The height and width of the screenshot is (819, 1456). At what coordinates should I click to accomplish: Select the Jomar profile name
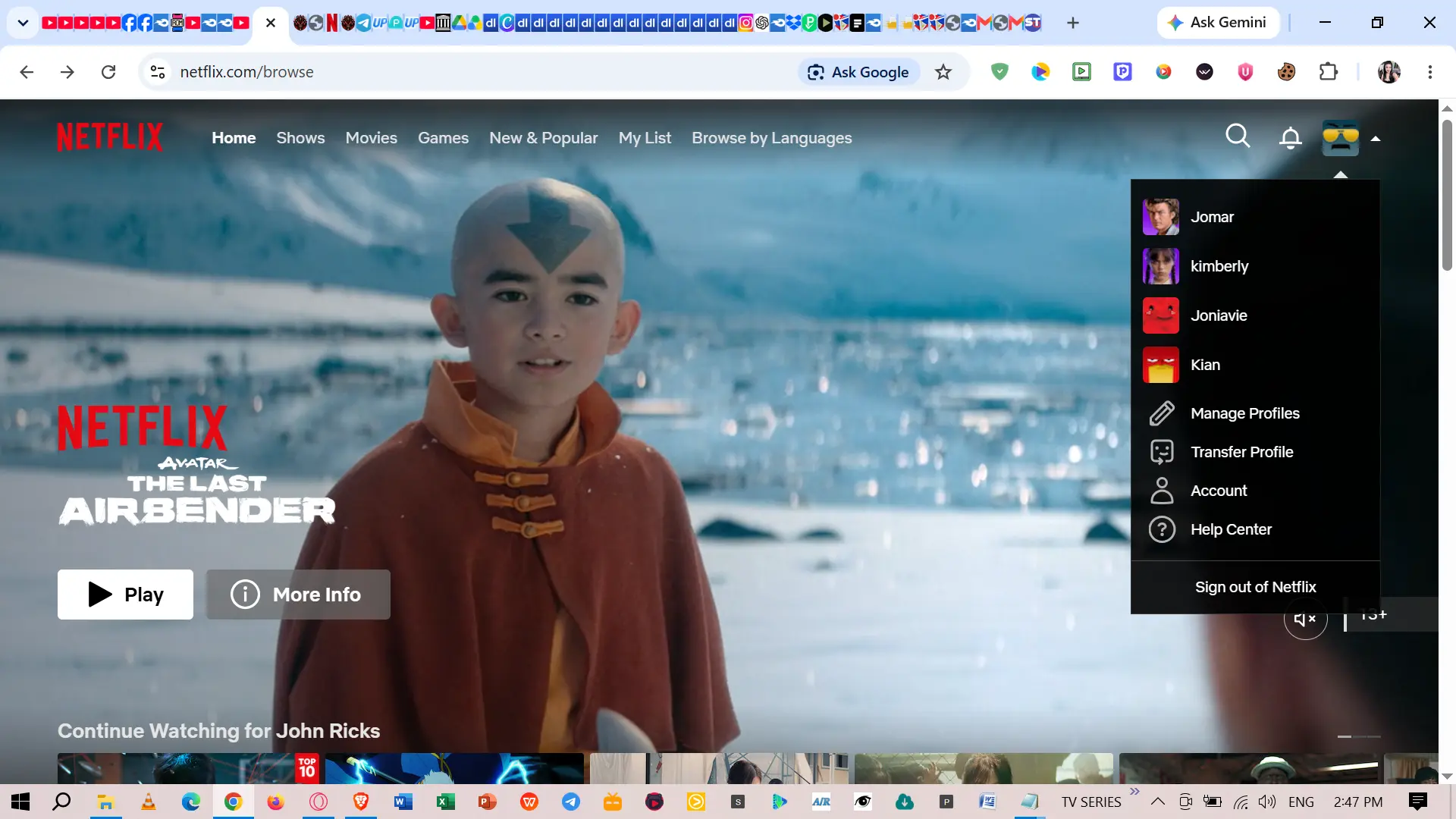click(x=1212, y=217)
